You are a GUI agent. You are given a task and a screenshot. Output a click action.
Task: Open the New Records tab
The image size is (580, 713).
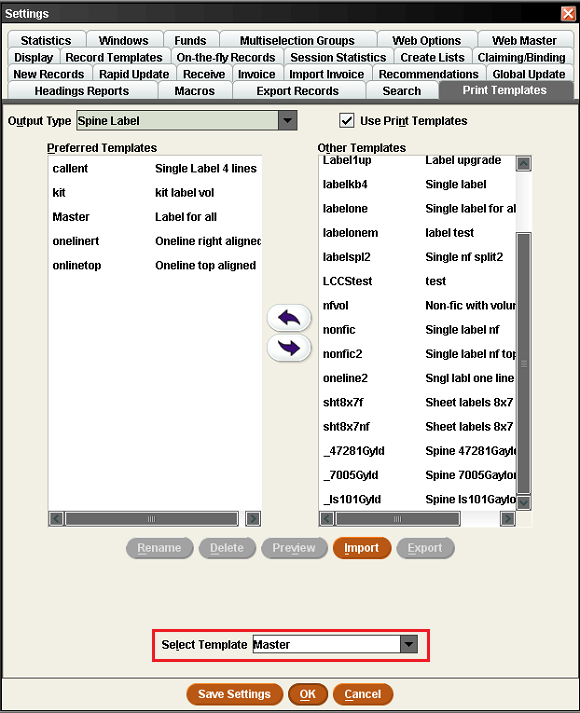point(49,74)
